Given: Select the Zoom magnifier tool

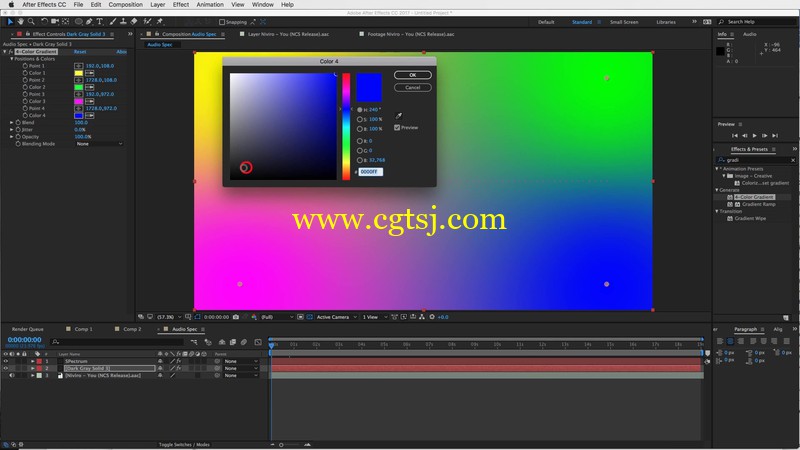Looking at the screenshot, I should pos(31,21).
